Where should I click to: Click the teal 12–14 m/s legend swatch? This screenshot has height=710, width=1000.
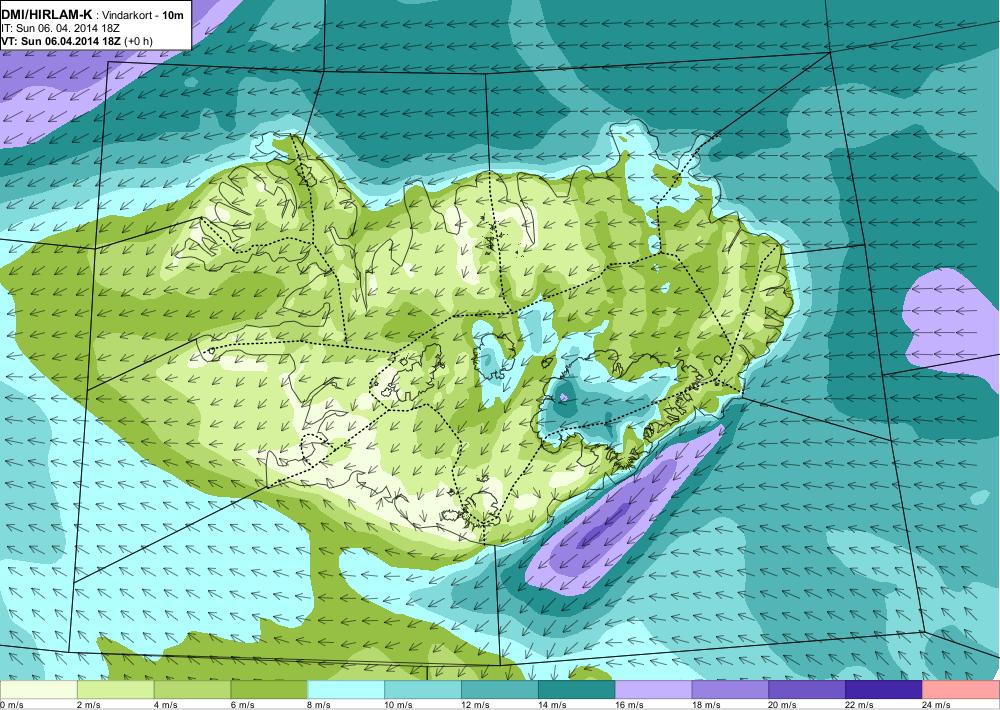coord(500,690)
